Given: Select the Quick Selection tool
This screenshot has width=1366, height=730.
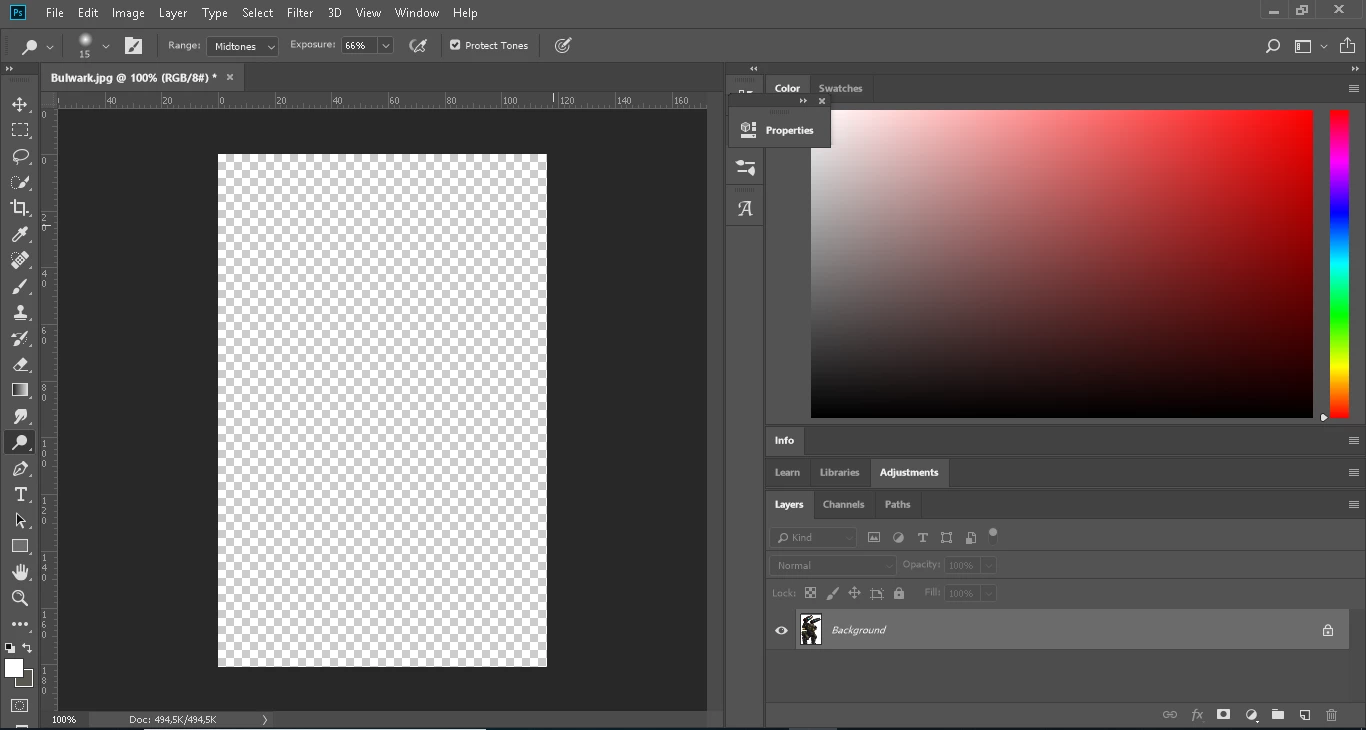Looking at the screenshot, I should [x=20, y=183].
